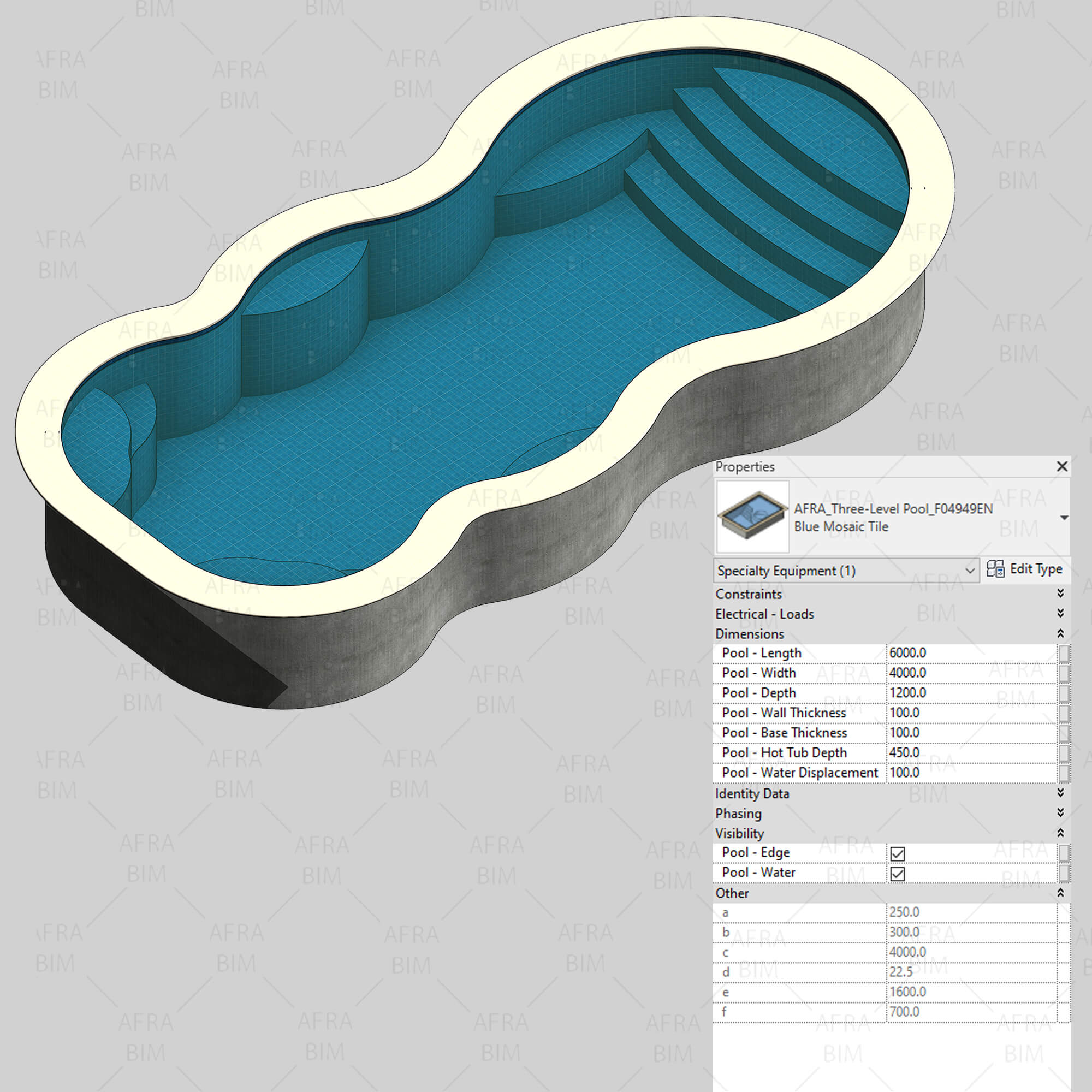Click associate parameter button for Pool - Edge
This screenshot has width=1092, height=1092.
[x=1064, y=853]
